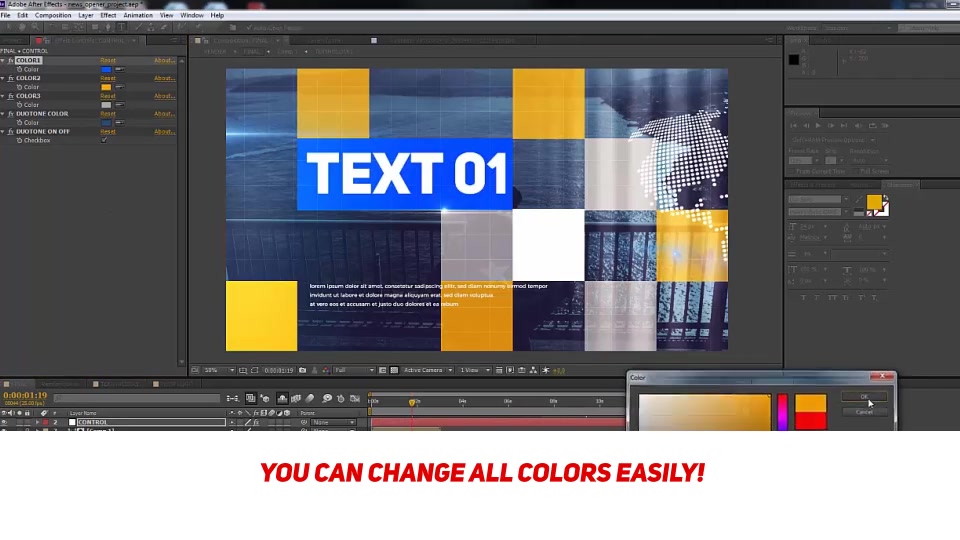The width and height of the screenshot is (960, 540).
Task: Click the COLOR1 blue color swatch
Action: 106,70
